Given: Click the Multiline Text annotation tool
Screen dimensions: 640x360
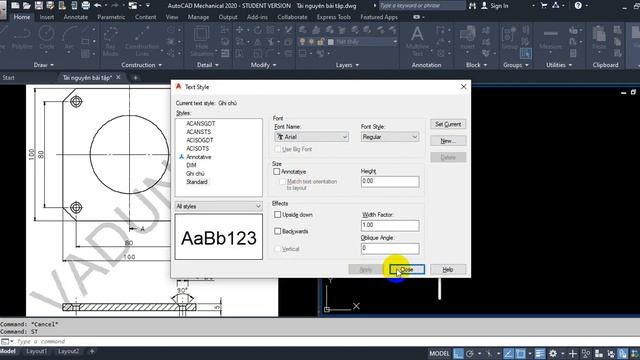Looking at the screenshot, I should [417, 41].
